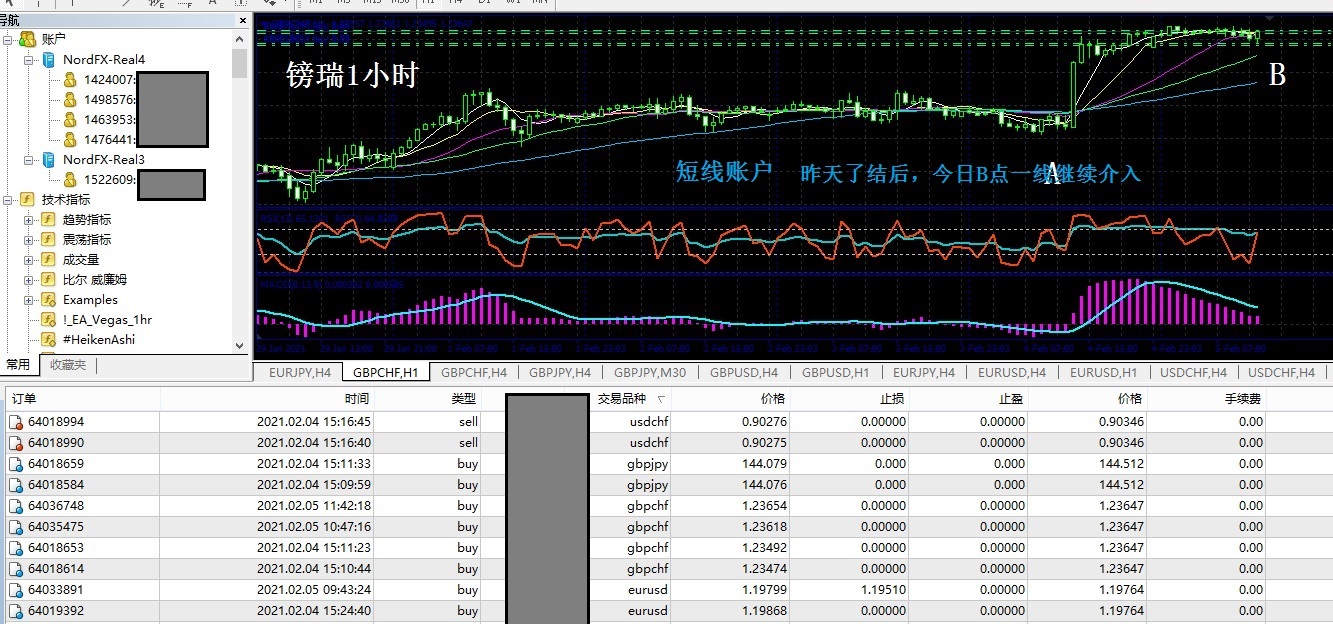
Task: Click the buy order icon for 64035475
Action: (15, 527)
